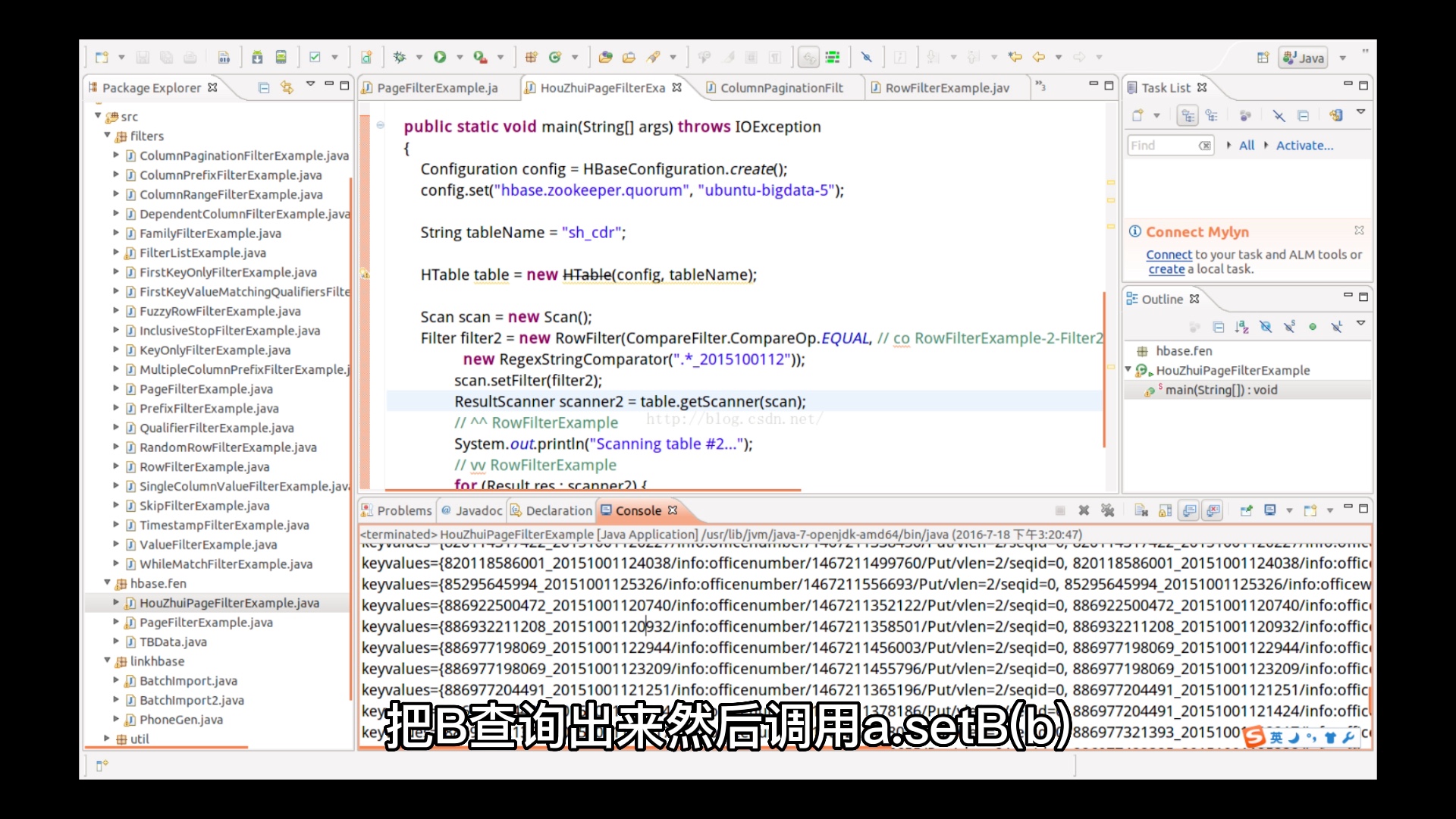Screen dimensions: 1456x819
Task: Open Package Explorer view menu triangle
Action: click(310, 85)
